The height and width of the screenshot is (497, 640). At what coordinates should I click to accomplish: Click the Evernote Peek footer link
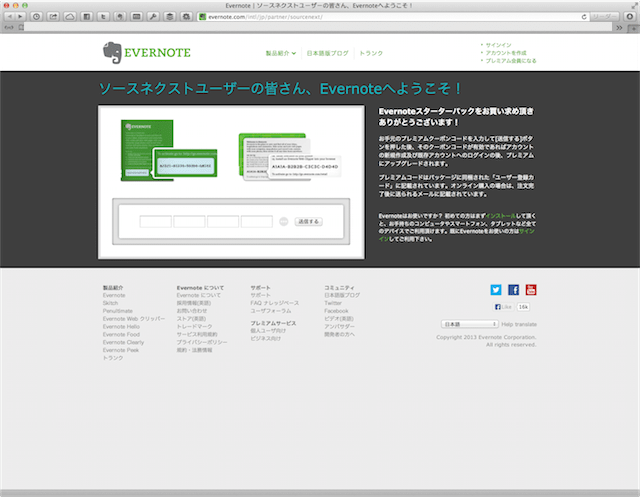point(121,350)
